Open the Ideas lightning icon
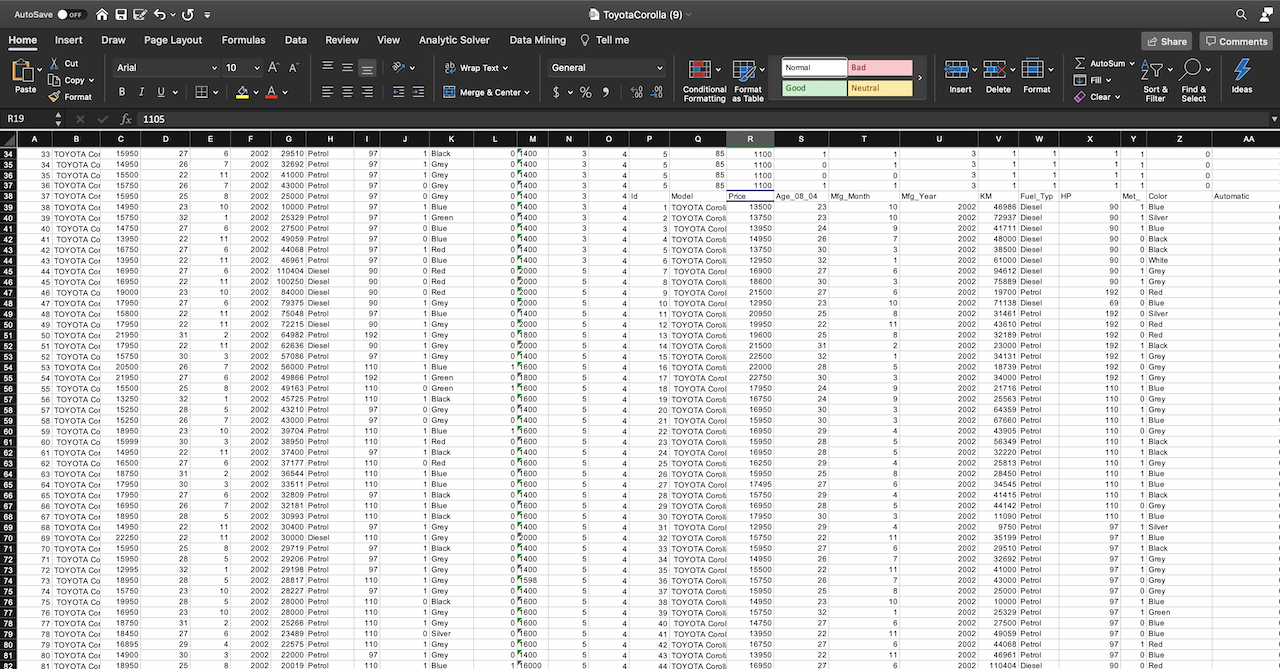Viewport: 1280px width, 669px height. tap(1241, 72)
